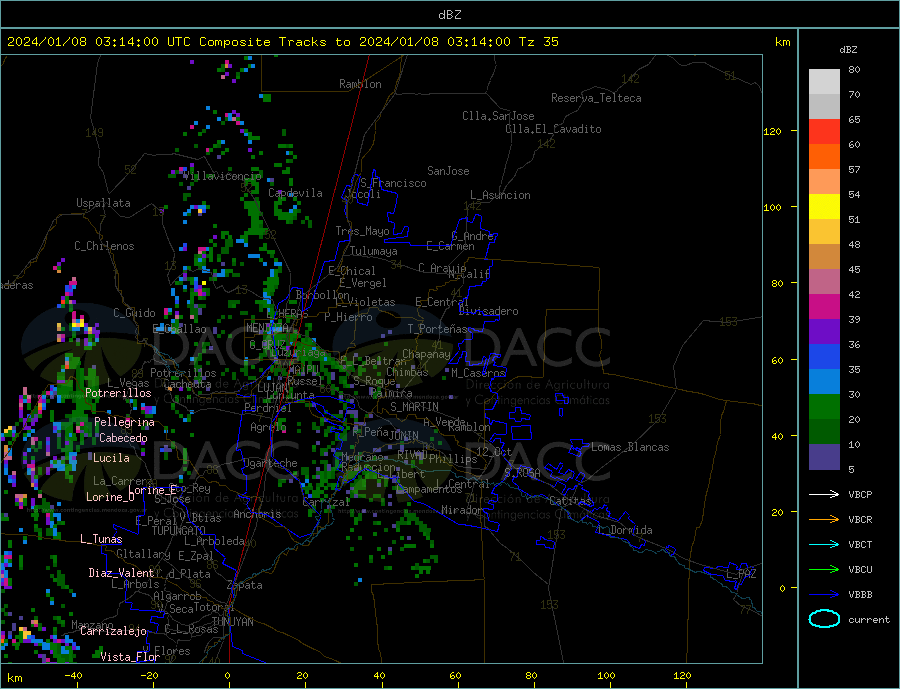The width and height of the screenshot is (900, 689).
Task: Click the 'S_ROSA' map label
Action: click(x=522, y=473)
